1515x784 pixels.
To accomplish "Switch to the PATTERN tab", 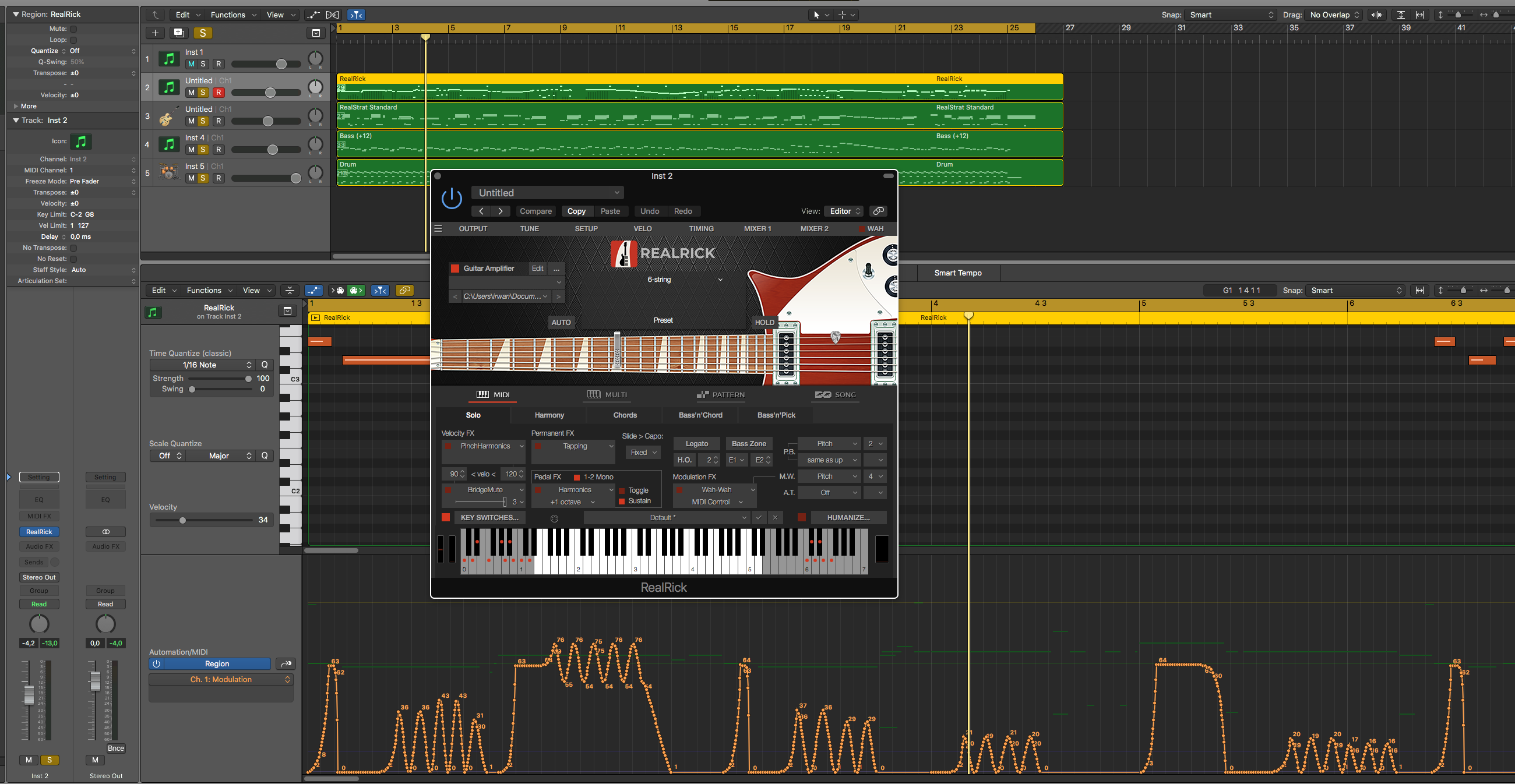I will click(720, 395).
